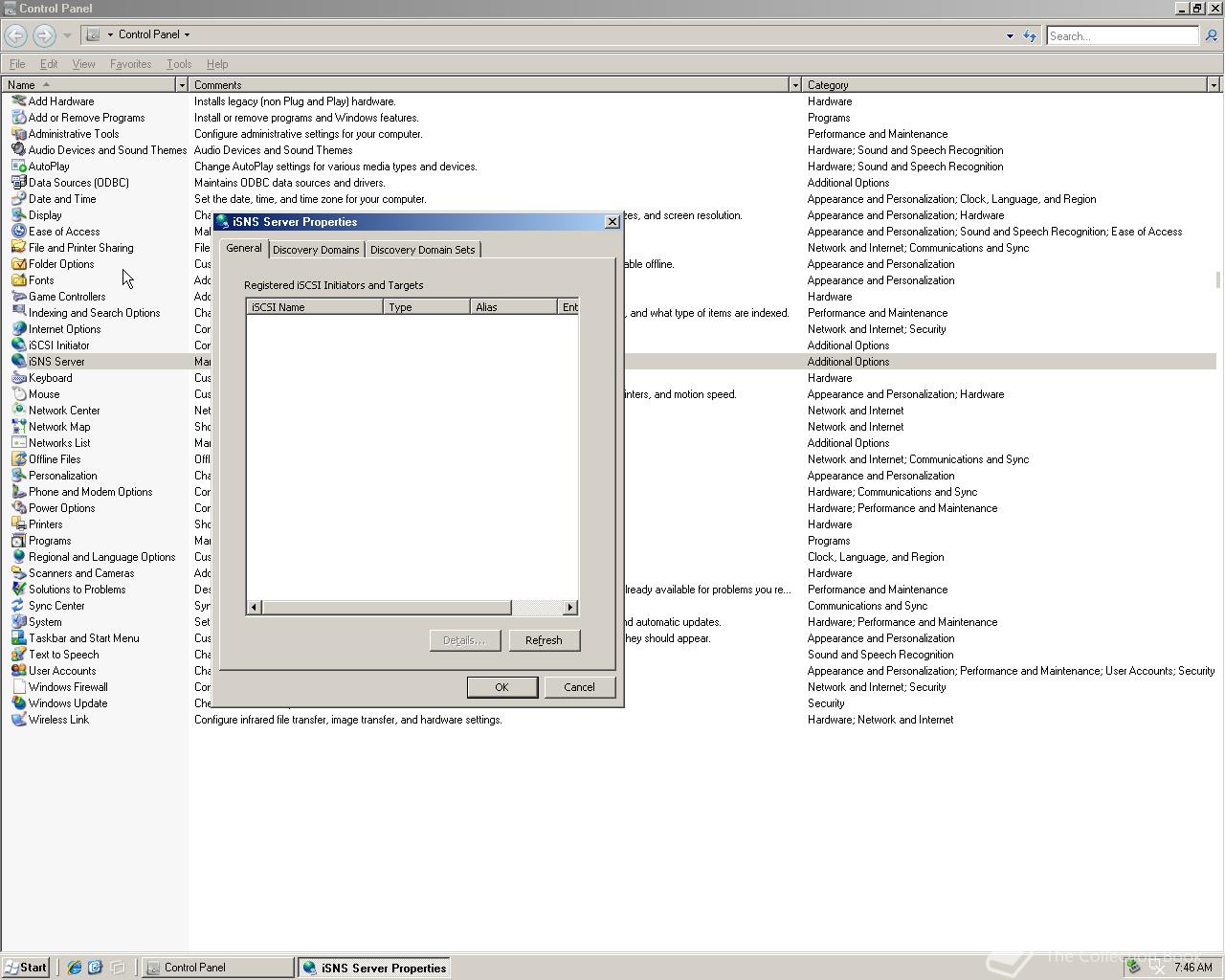Image resolution: width=1225 pixels, height=980 pixels.
Task: Open iSCSI Initiator icon
Action: tap(18, 345)
